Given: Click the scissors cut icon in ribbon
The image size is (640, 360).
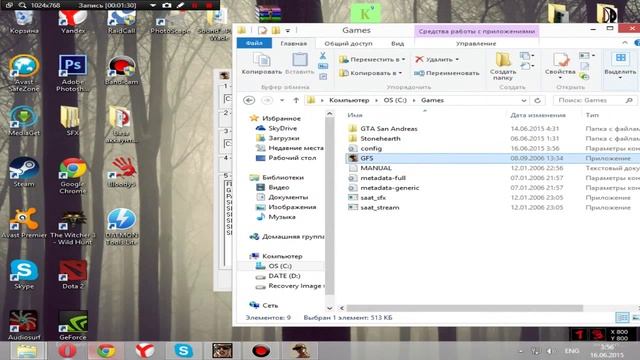Looking at the screenshot, I should 322,56.
